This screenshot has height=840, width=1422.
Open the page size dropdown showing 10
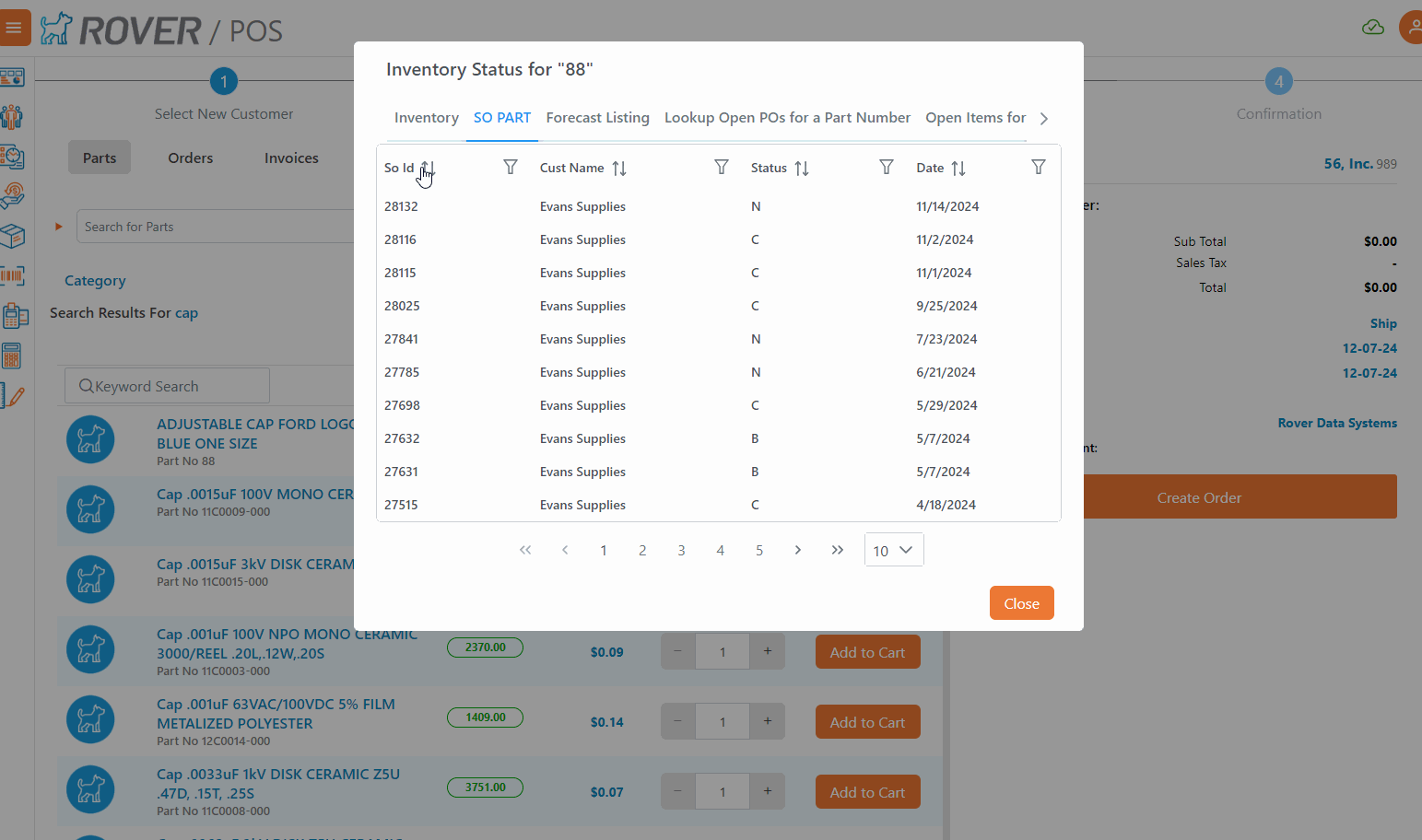click(893, 549)
